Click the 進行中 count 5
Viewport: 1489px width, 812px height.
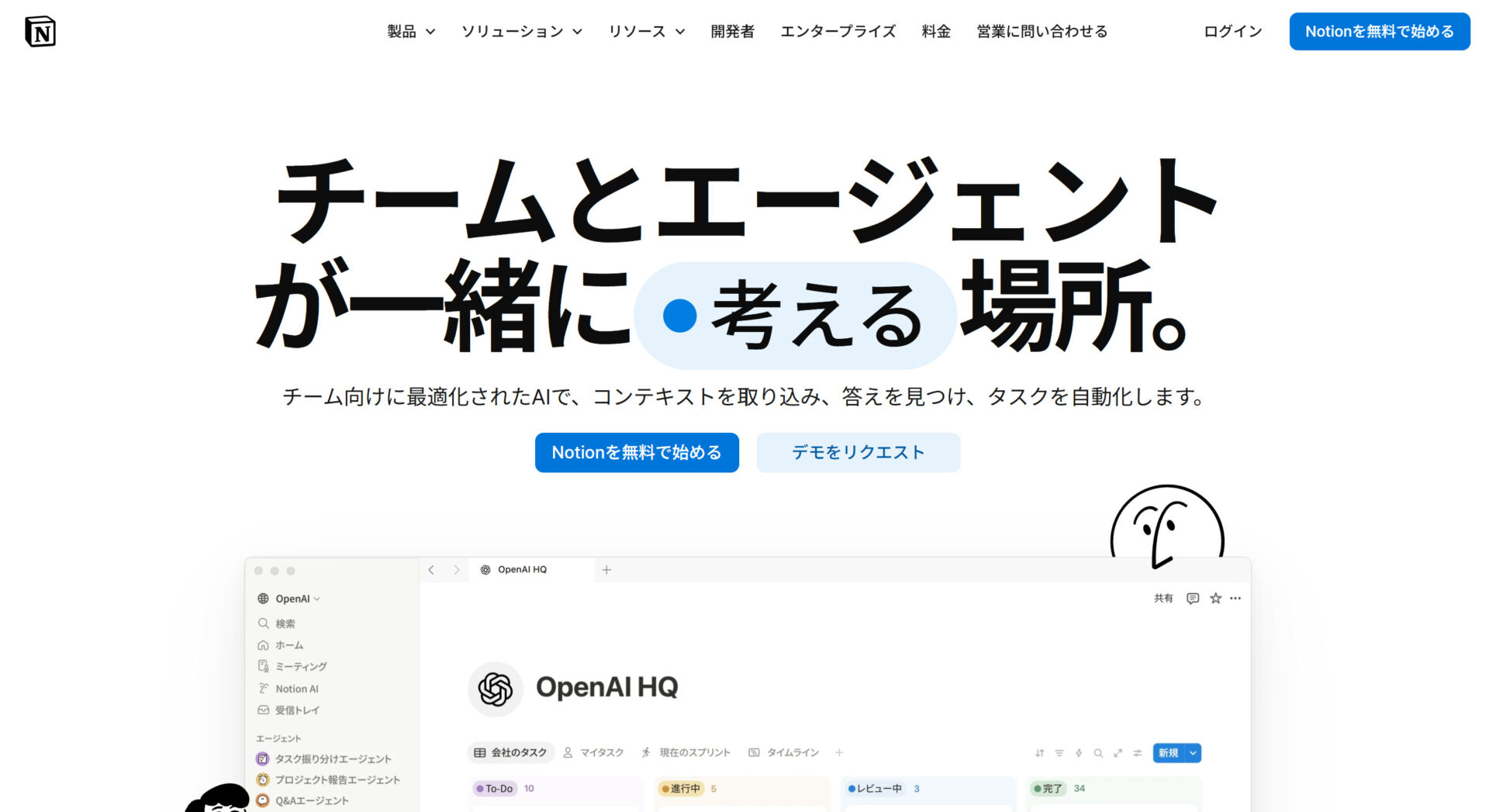click(713, 789)
